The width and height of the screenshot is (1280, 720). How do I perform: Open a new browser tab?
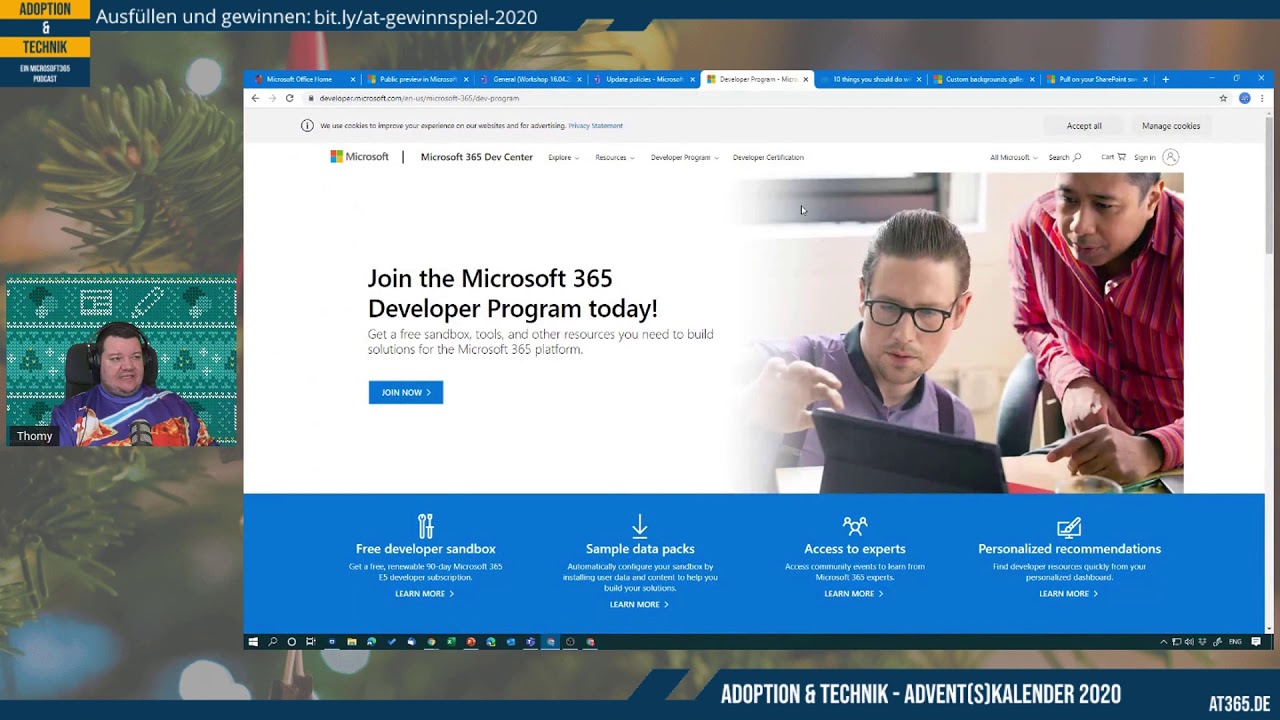[1165, 79]
